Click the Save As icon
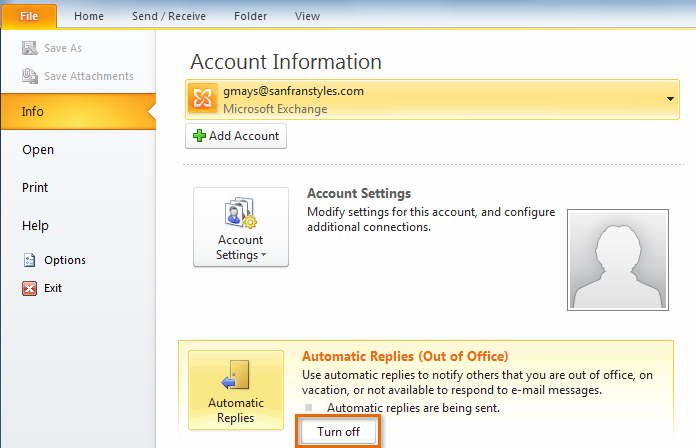The image size is (696, 448). (x=30, y=48)
